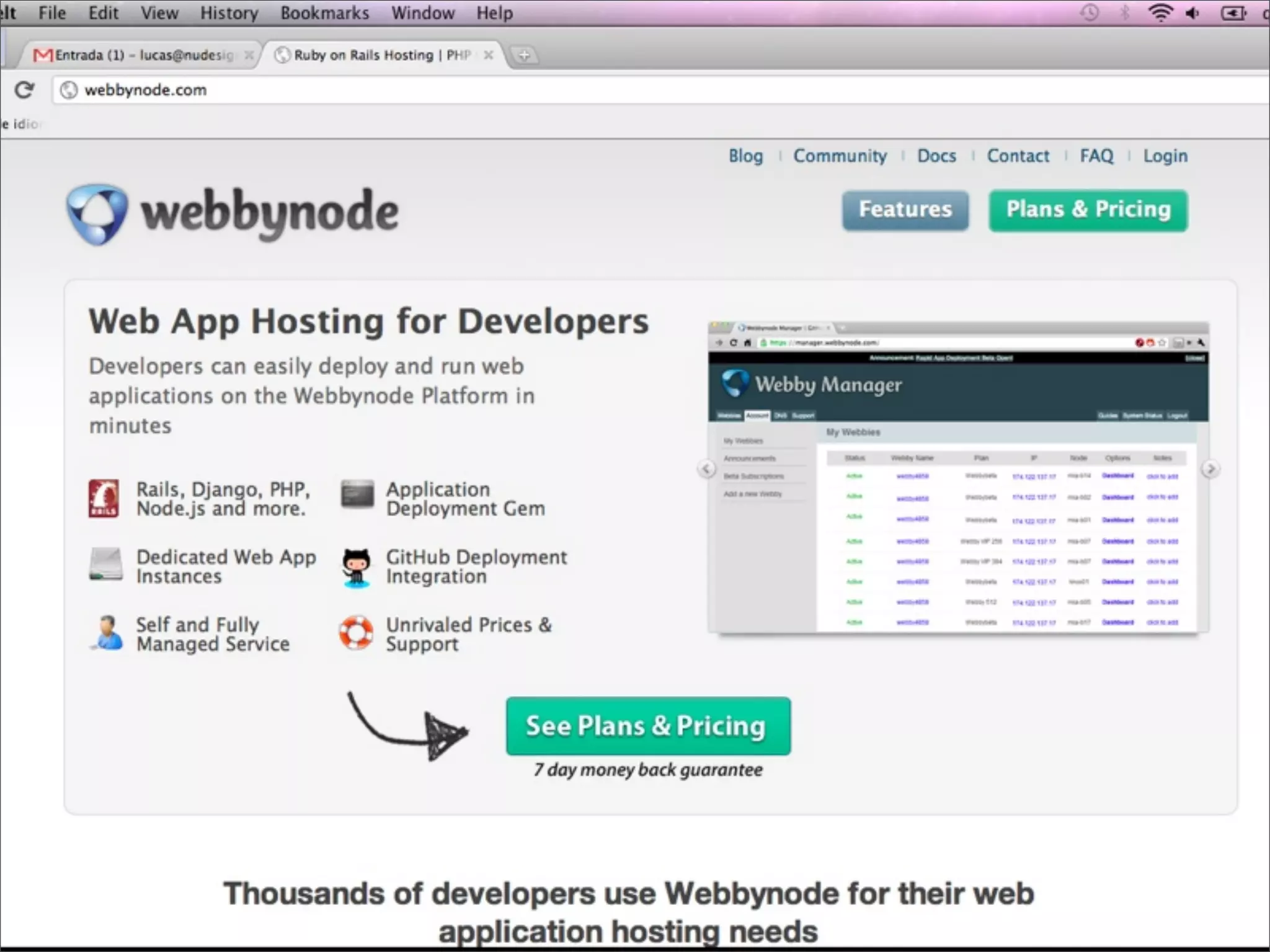1270x952 pixels.
Task: Click the globe icon in the address bar
Action: (69, 90)
